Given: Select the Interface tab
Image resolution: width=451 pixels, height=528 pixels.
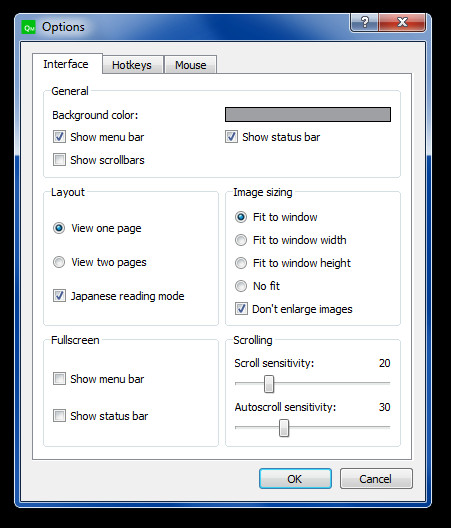Looking at the screenshot, I should [x=66, y=64].
